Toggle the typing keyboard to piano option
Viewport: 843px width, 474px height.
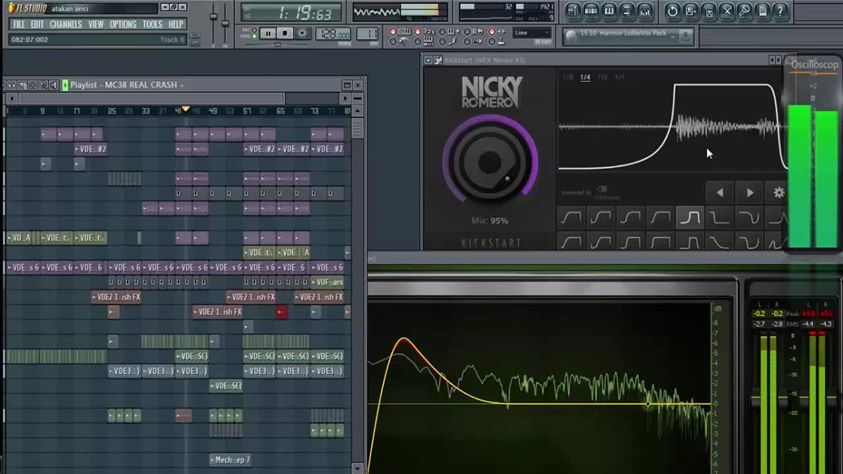[393, 32]
